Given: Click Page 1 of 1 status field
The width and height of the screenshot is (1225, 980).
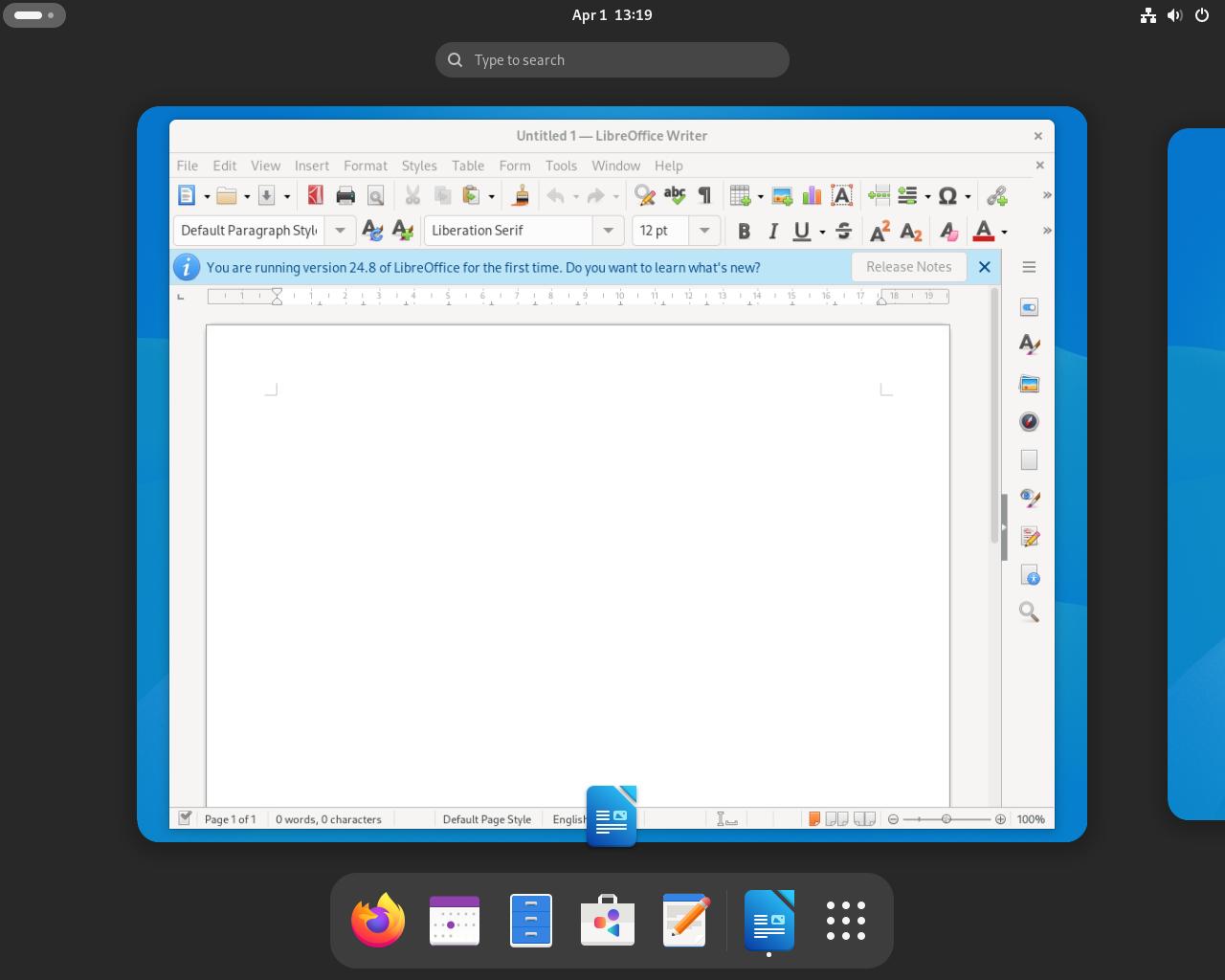Looking at the screenshot, I should [230, 819].
